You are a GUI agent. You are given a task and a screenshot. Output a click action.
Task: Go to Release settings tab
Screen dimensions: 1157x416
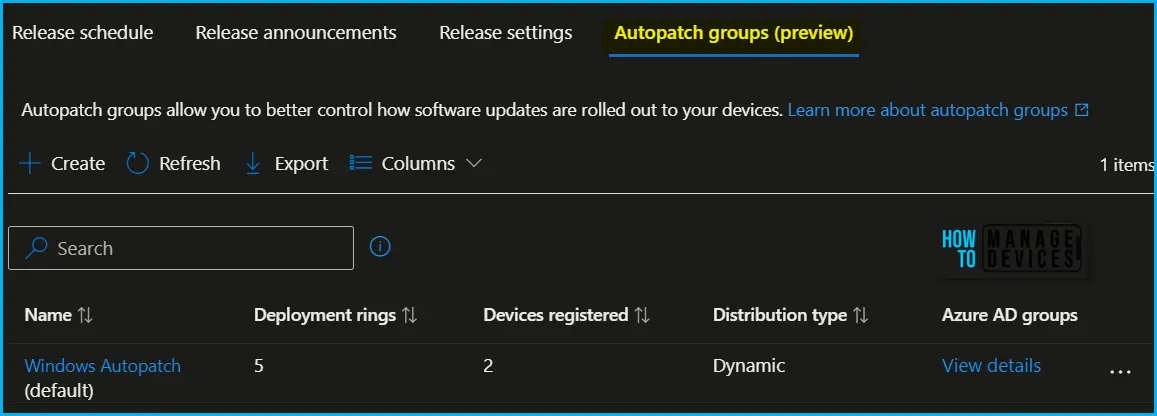coord(505,32)
